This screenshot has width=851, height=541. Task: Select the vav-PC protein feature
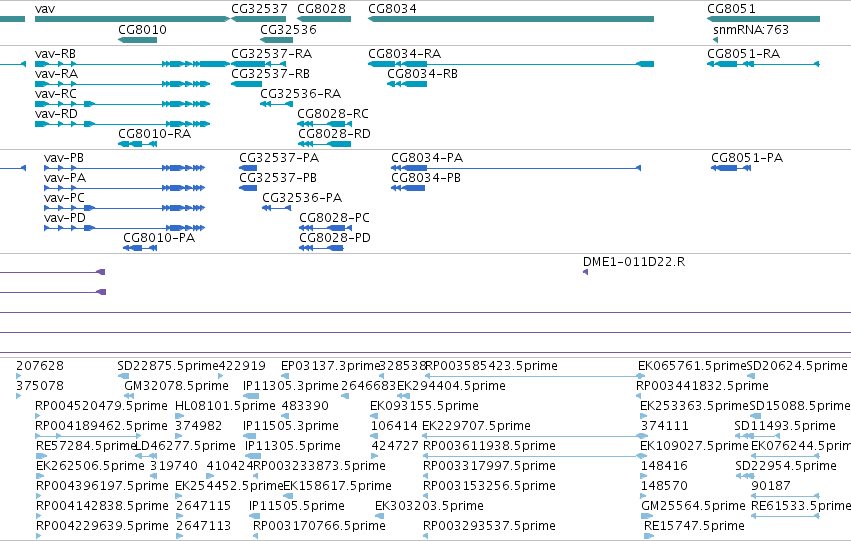(124, 208)
